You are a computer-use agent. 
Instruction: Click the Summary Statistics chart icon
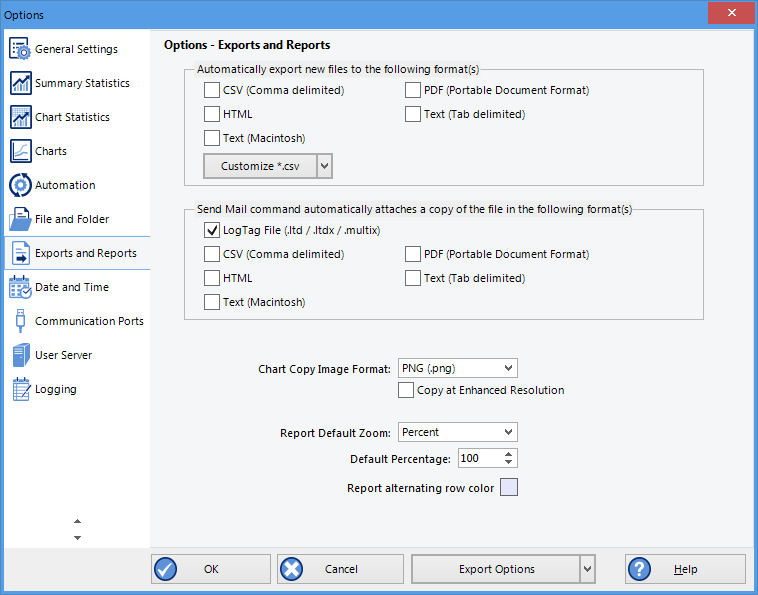click(20, 83)
